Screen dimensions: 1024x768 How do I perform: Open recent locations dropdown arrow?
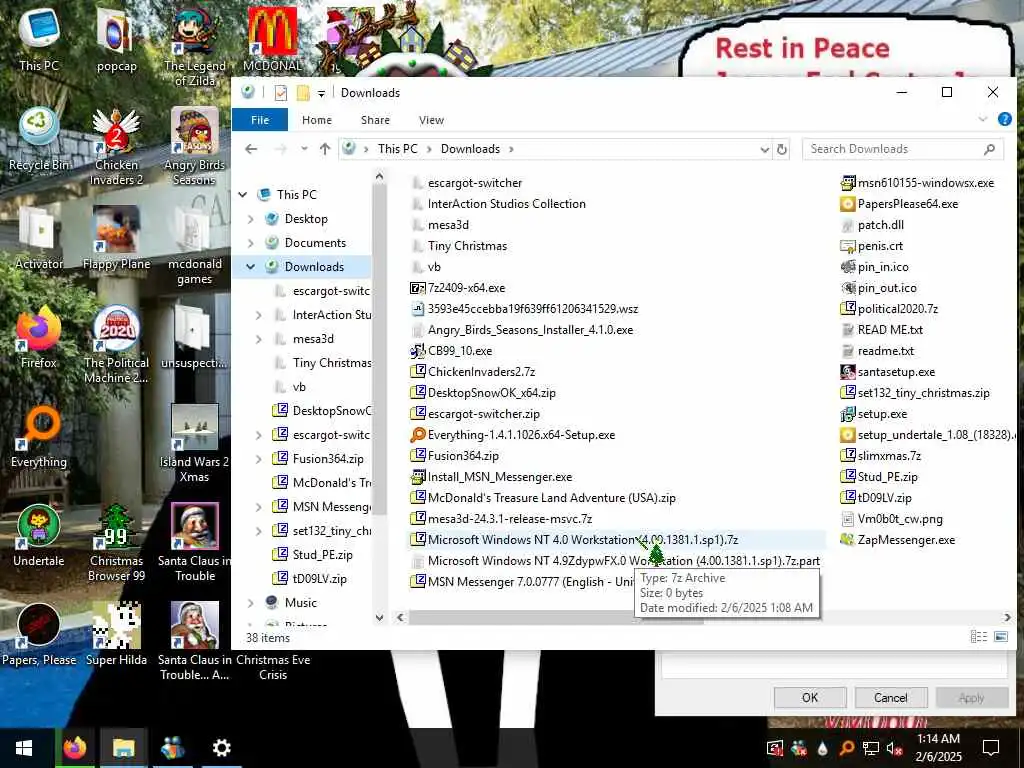(x=304, y=149)
